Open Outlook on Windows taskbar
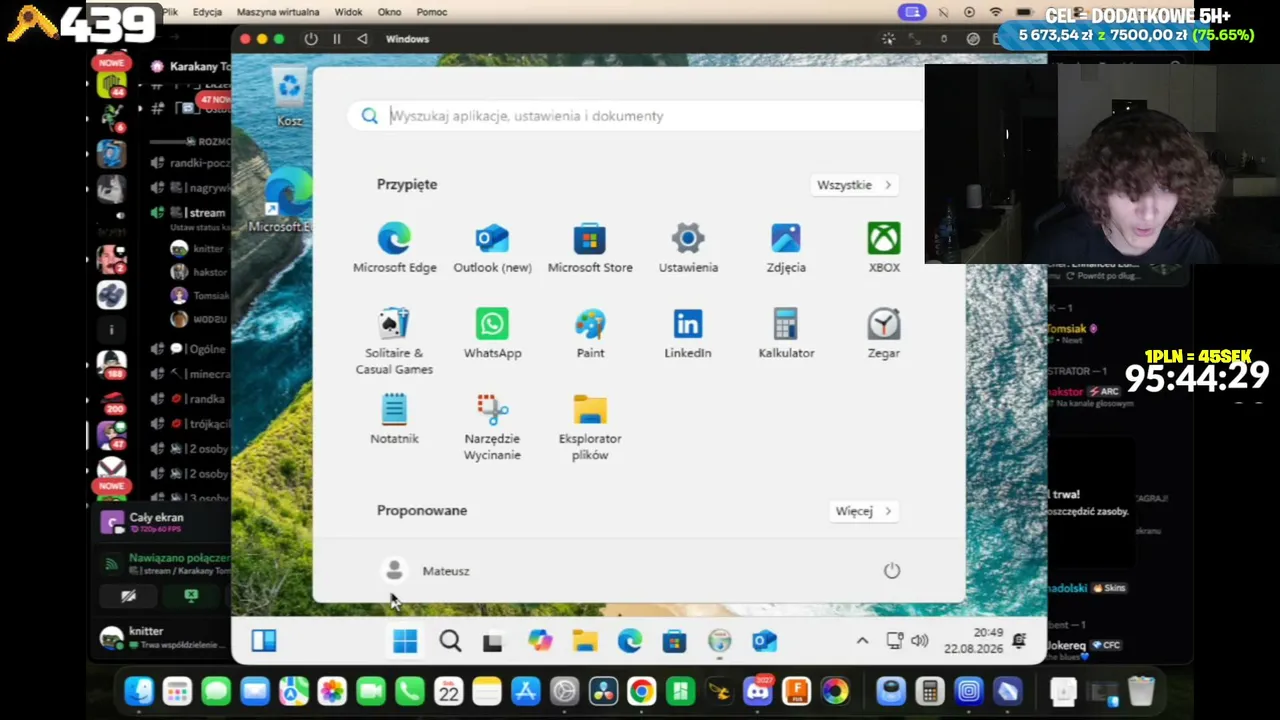This screenshot has width=1280, height=720. click(765, 641)
